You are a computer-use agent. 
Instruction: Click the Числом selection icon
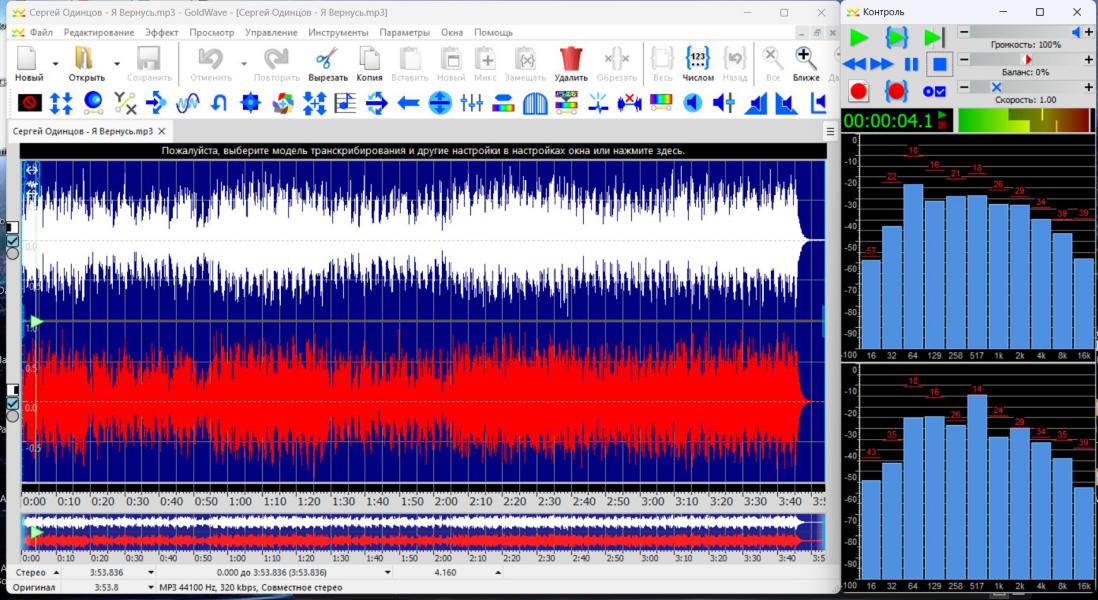tap(698, 59)
